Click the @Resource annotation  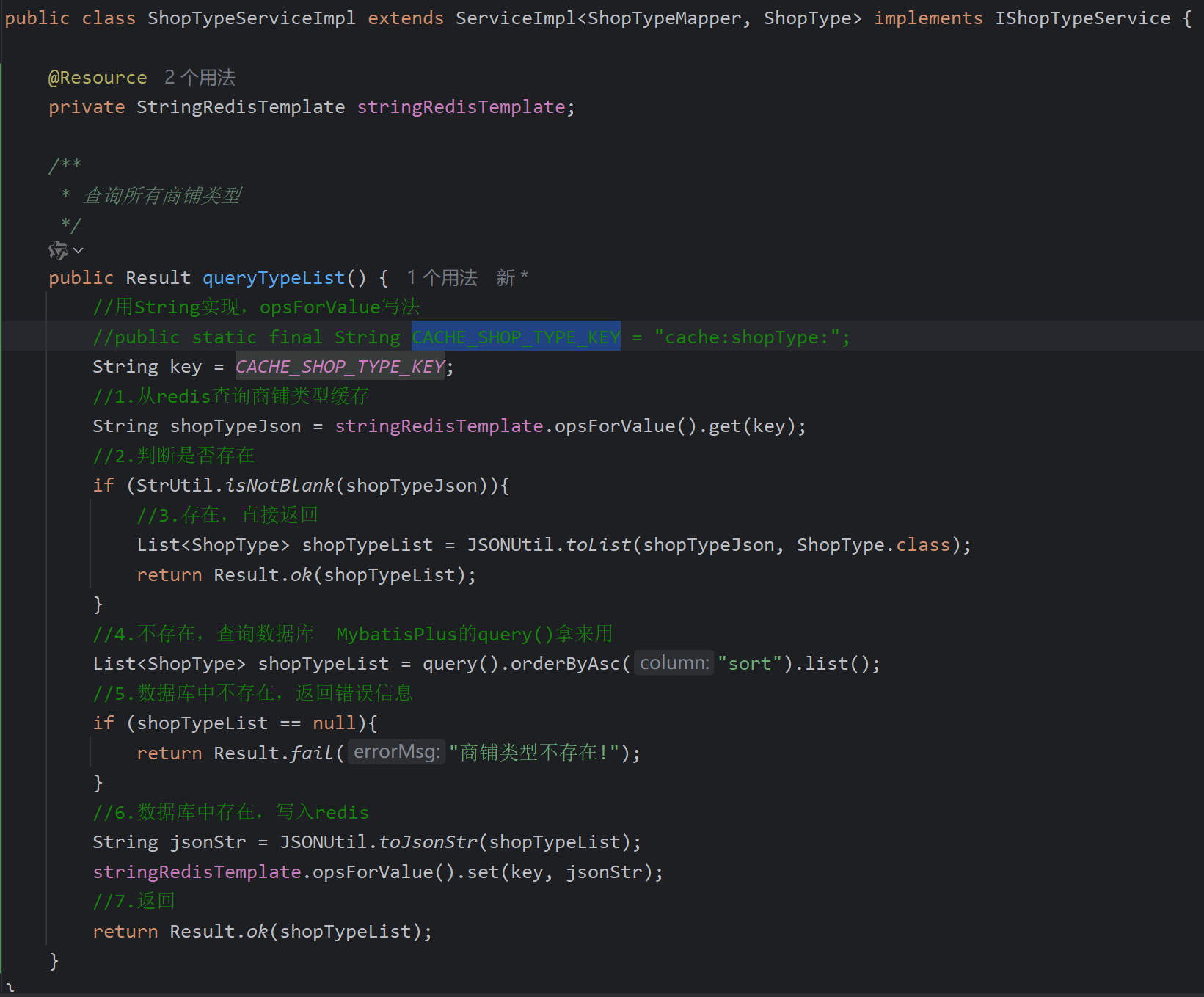98,78
